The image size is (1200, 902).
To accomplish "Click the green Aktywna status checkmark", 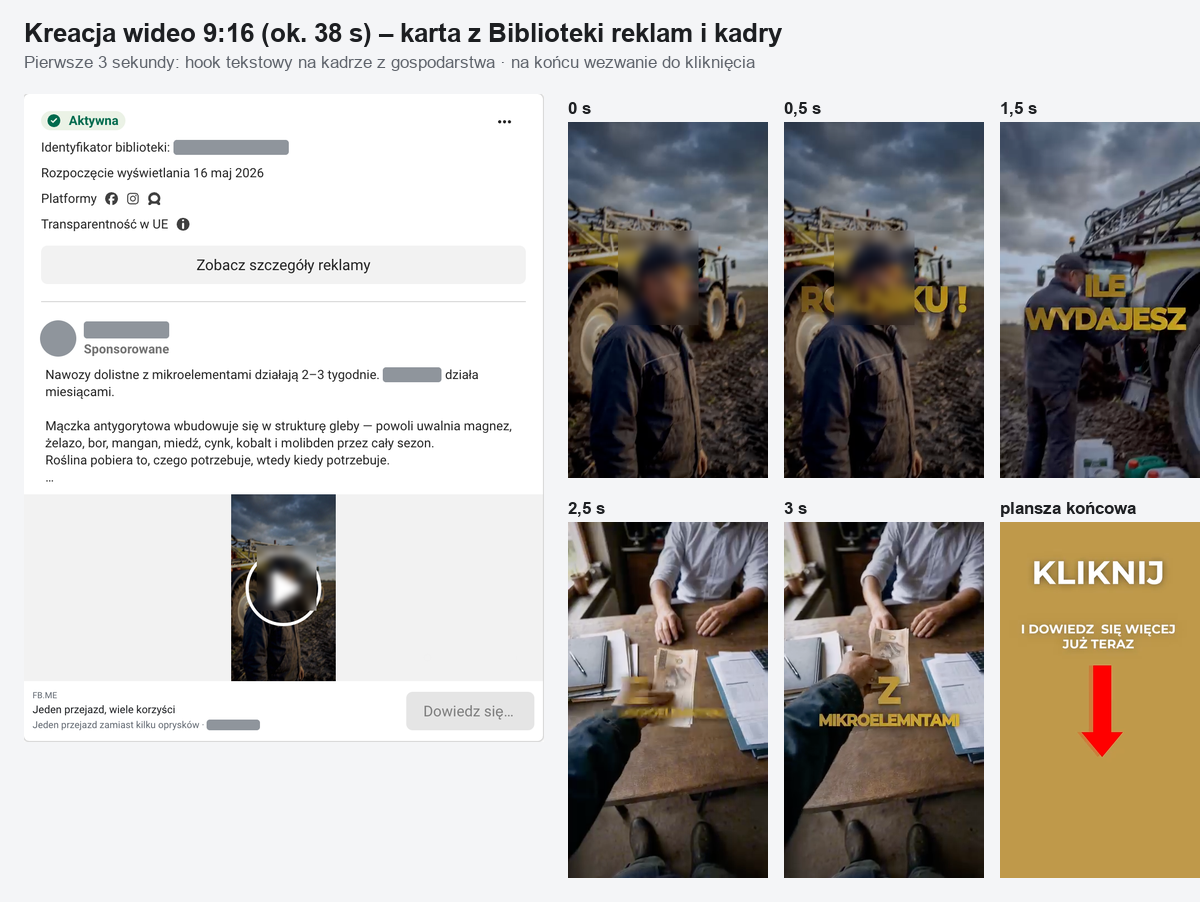I will pyautogui.click(x=54, y=121).
